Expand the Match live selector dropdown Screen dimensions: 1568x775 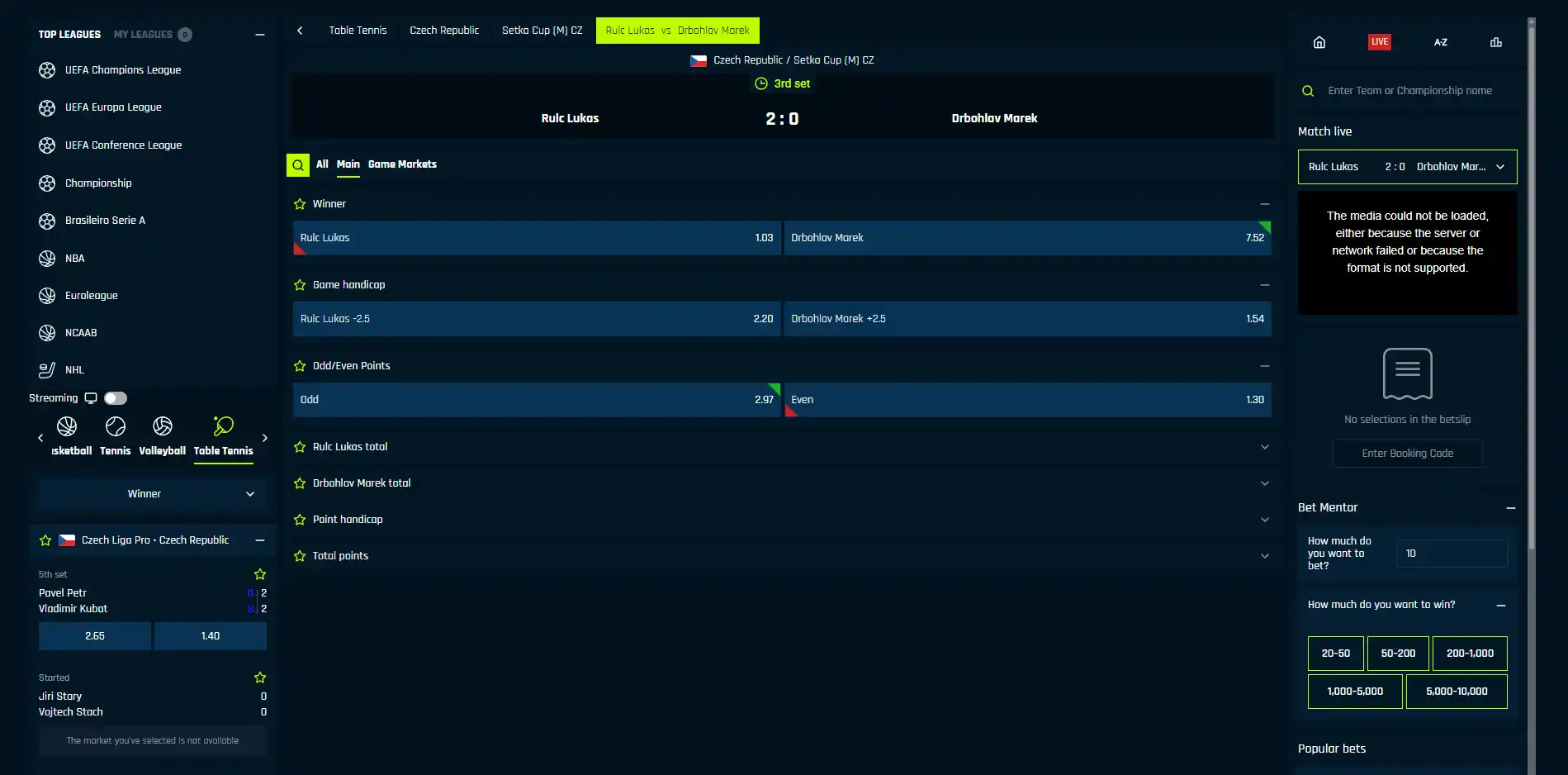1407,167
